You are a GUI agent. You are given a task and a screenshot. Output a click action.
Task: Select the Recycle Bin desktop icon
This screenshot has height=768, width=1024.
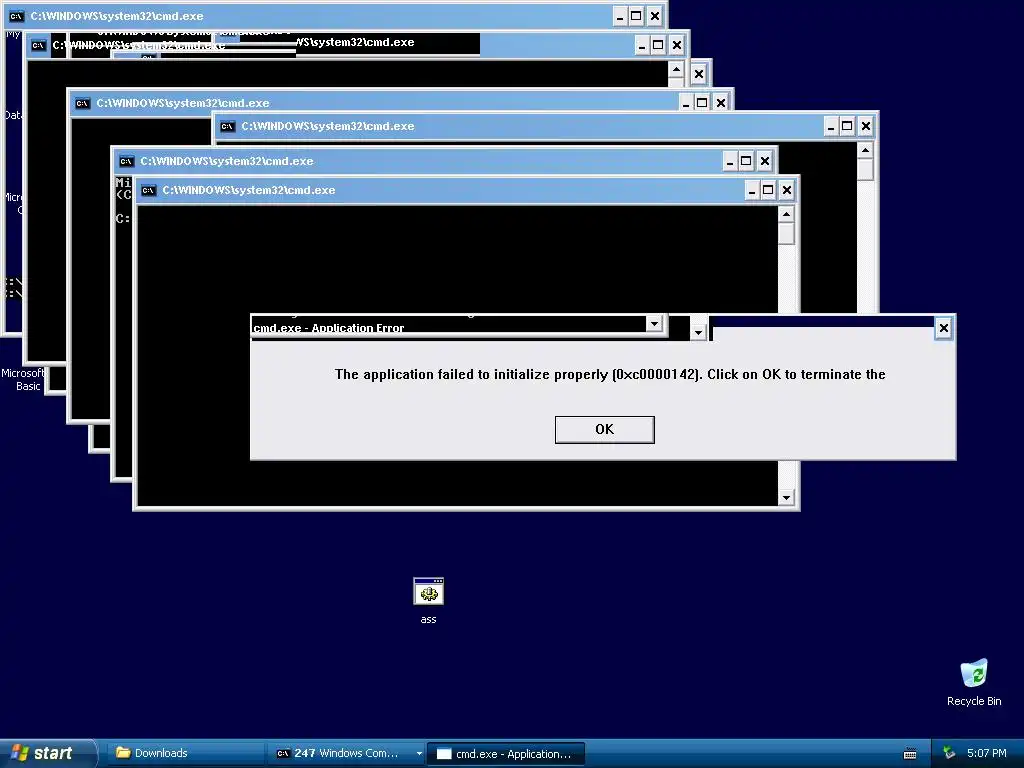974,682
